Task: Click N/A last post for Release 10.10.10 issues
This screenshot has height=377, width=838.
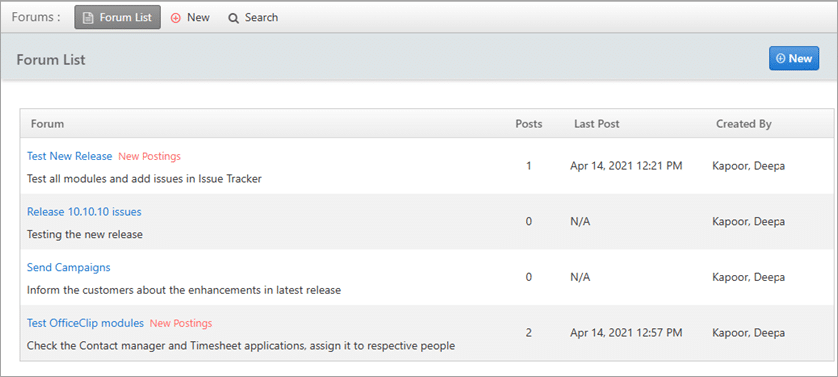Action: 580,221
